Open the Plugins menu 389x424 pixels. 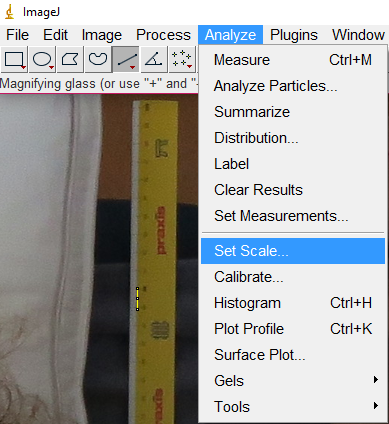click(x=294, y=35)
